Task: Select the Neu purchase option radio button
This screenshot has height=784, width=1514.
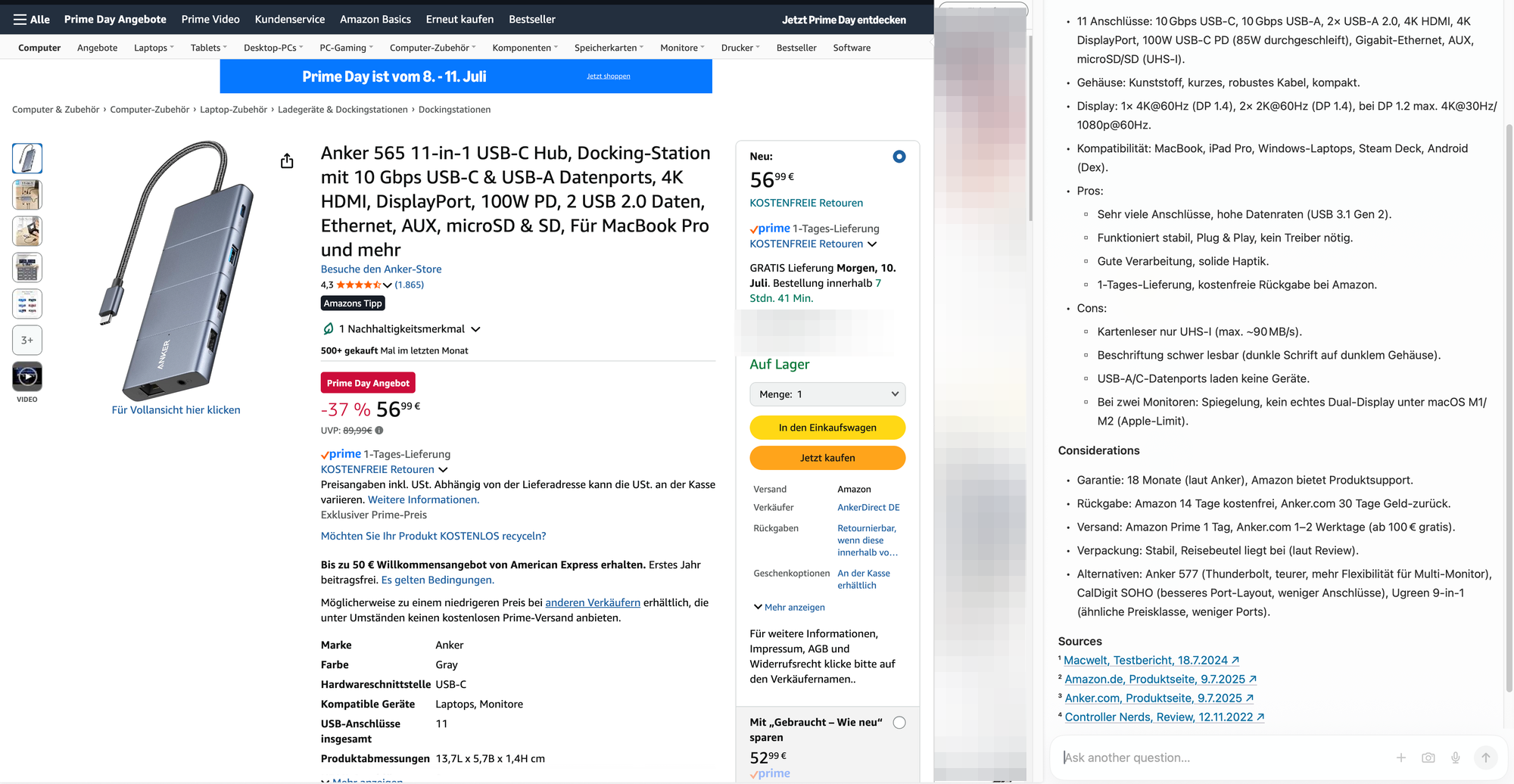Action: (x=899, y=157)
